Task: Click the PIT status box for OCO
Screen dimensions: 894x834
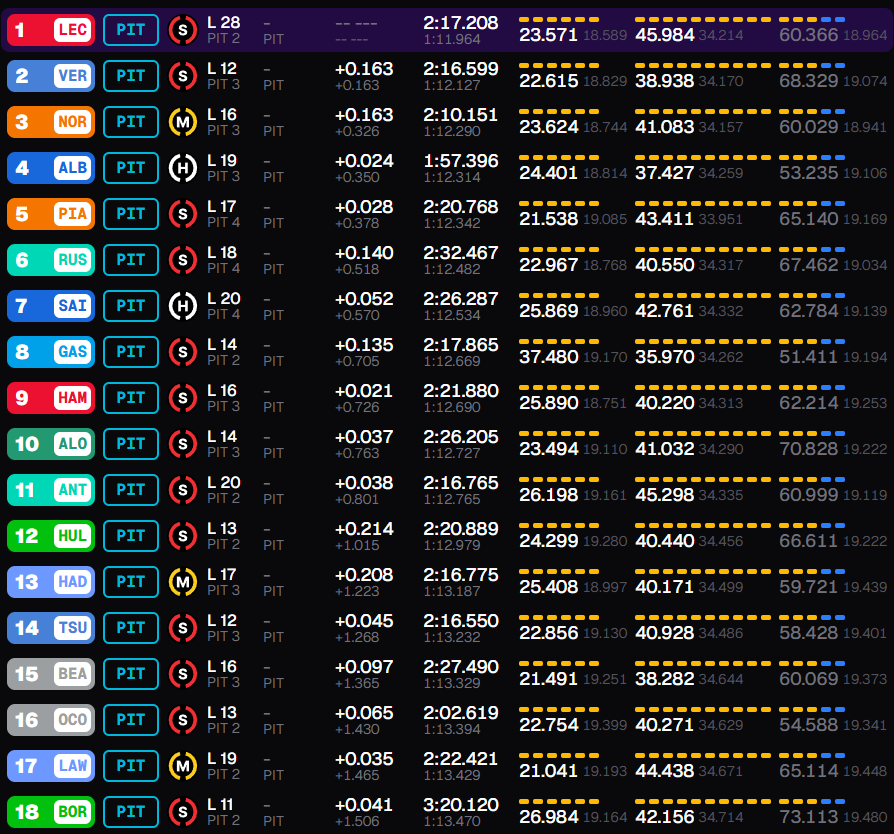Action: [x=131, y=719]
